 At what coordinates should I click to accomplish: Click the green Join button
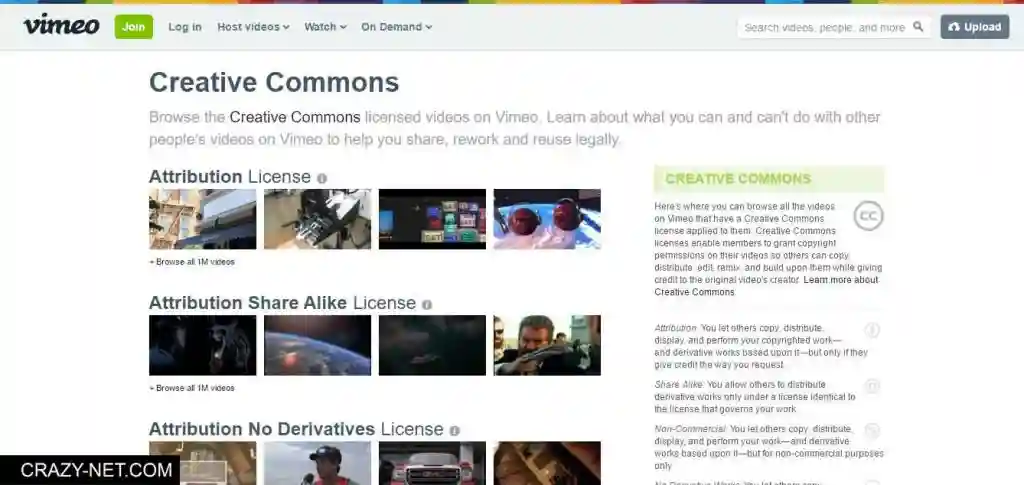[x=134, y=27]
